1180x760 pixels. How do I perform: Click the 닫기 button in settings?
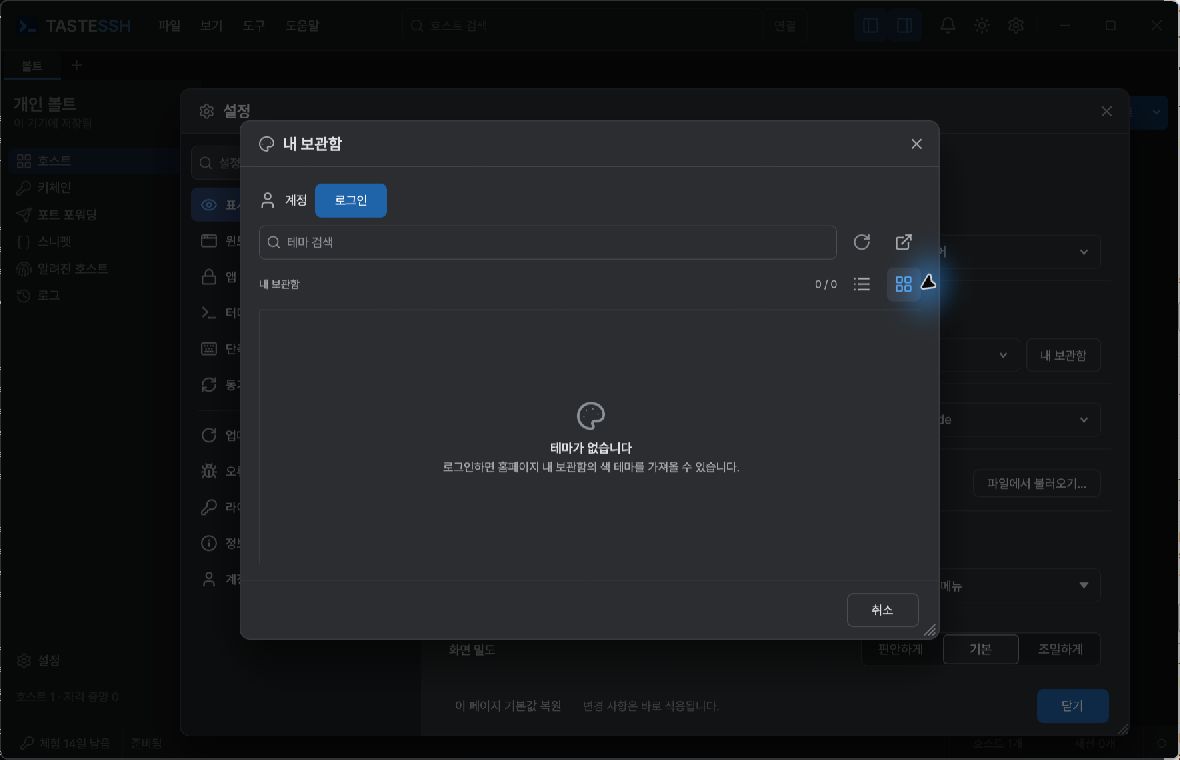tap(1072, 706)
